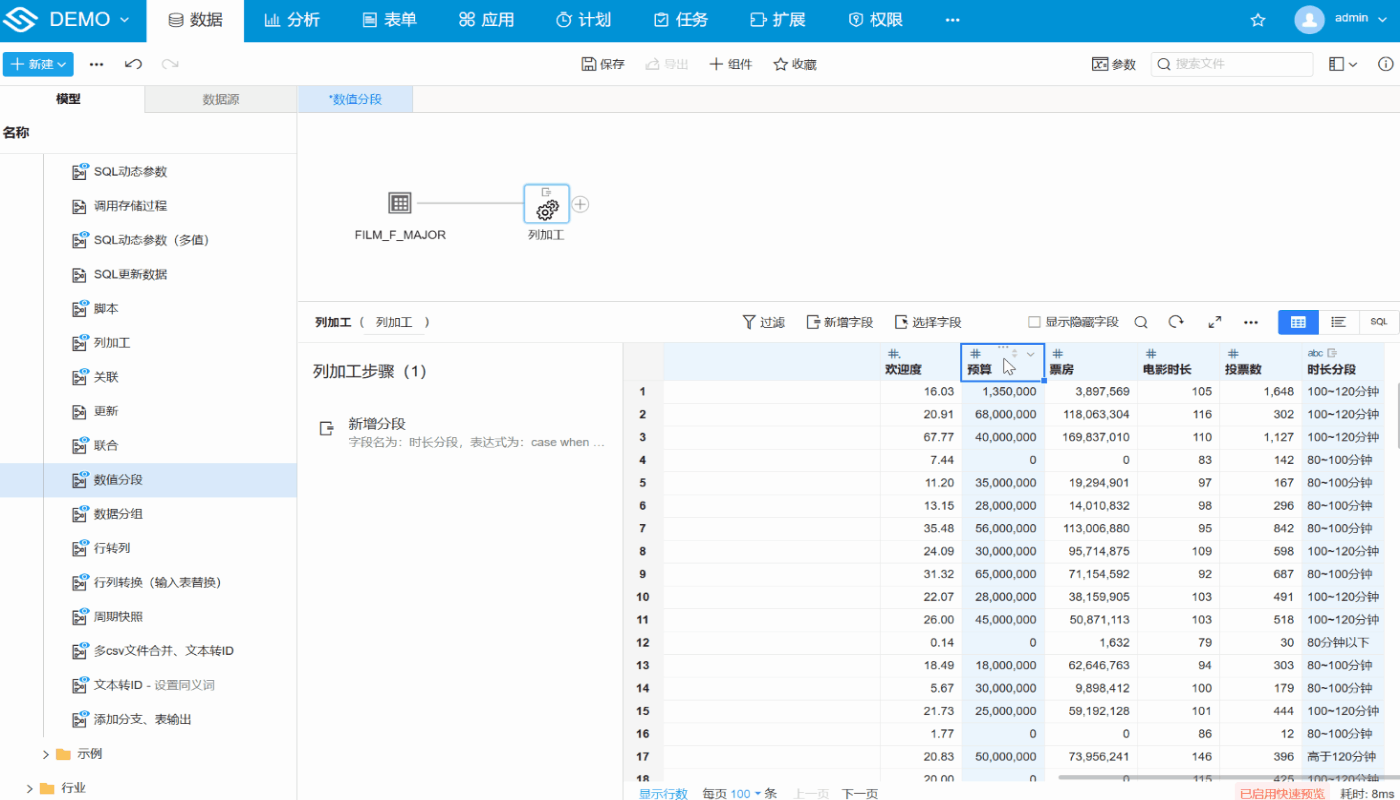Click the refresh icon in data toolbar
This screenshot has height=800, width=1400.
(1176, 322)
